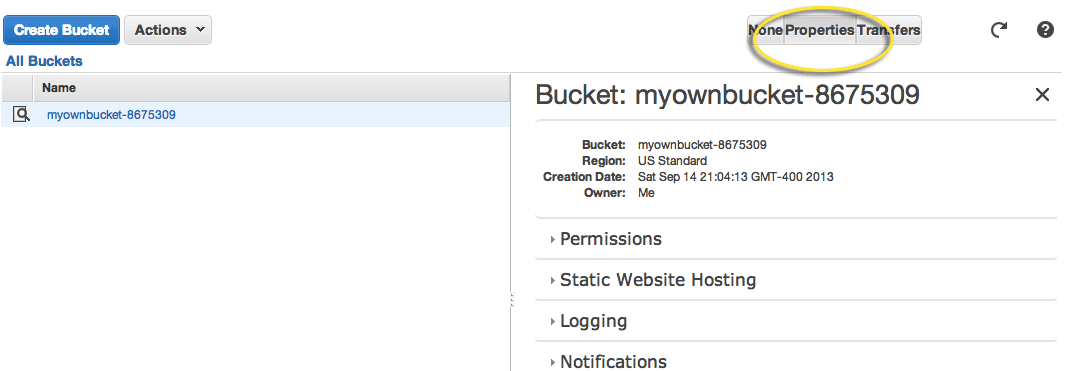
Task: Refresh the bucket list
Action: pos(998,30)
